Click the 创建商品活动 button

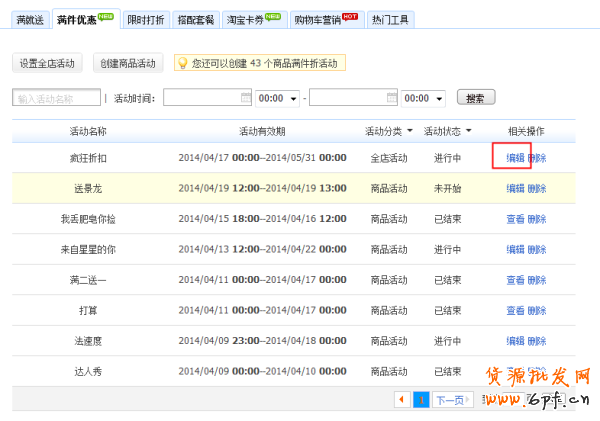click(129, 64)
